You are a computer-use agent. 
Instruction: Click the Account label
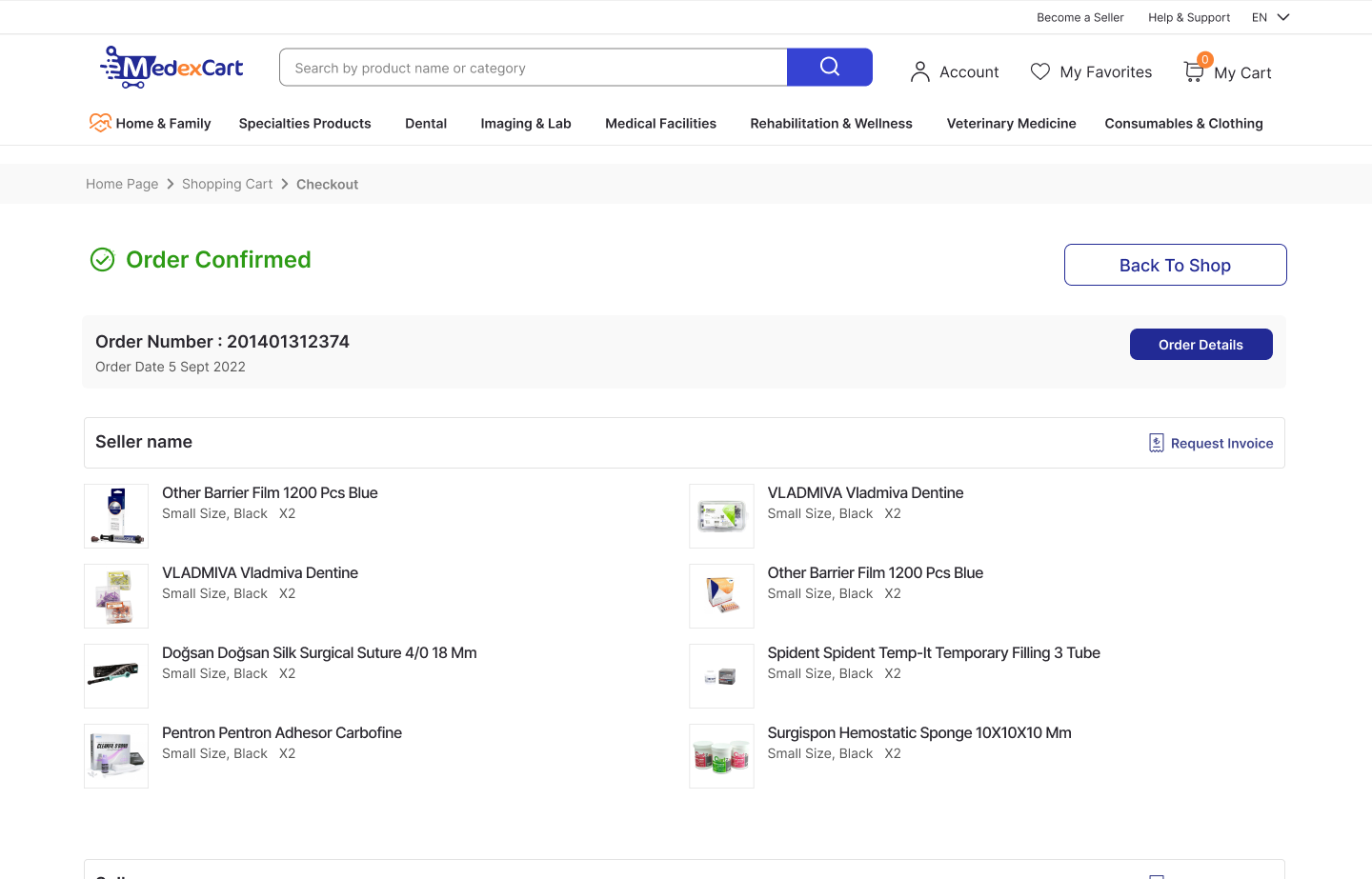969,71
